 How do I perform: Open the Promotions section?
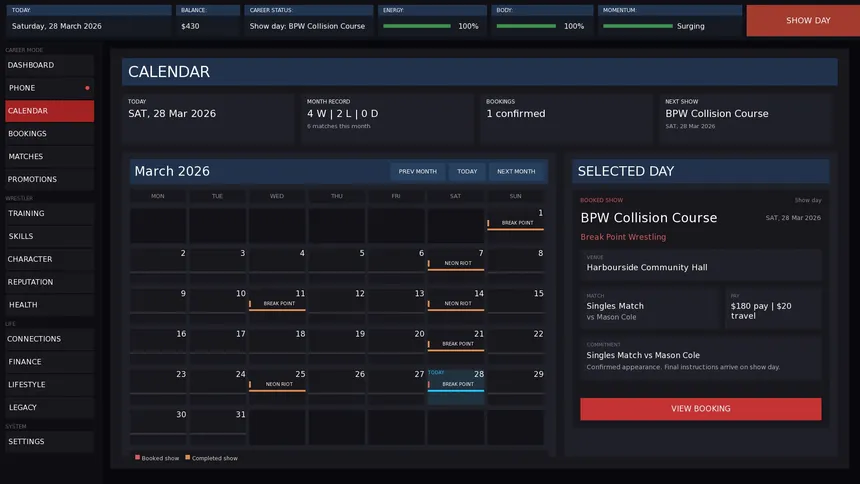point(49,179)
